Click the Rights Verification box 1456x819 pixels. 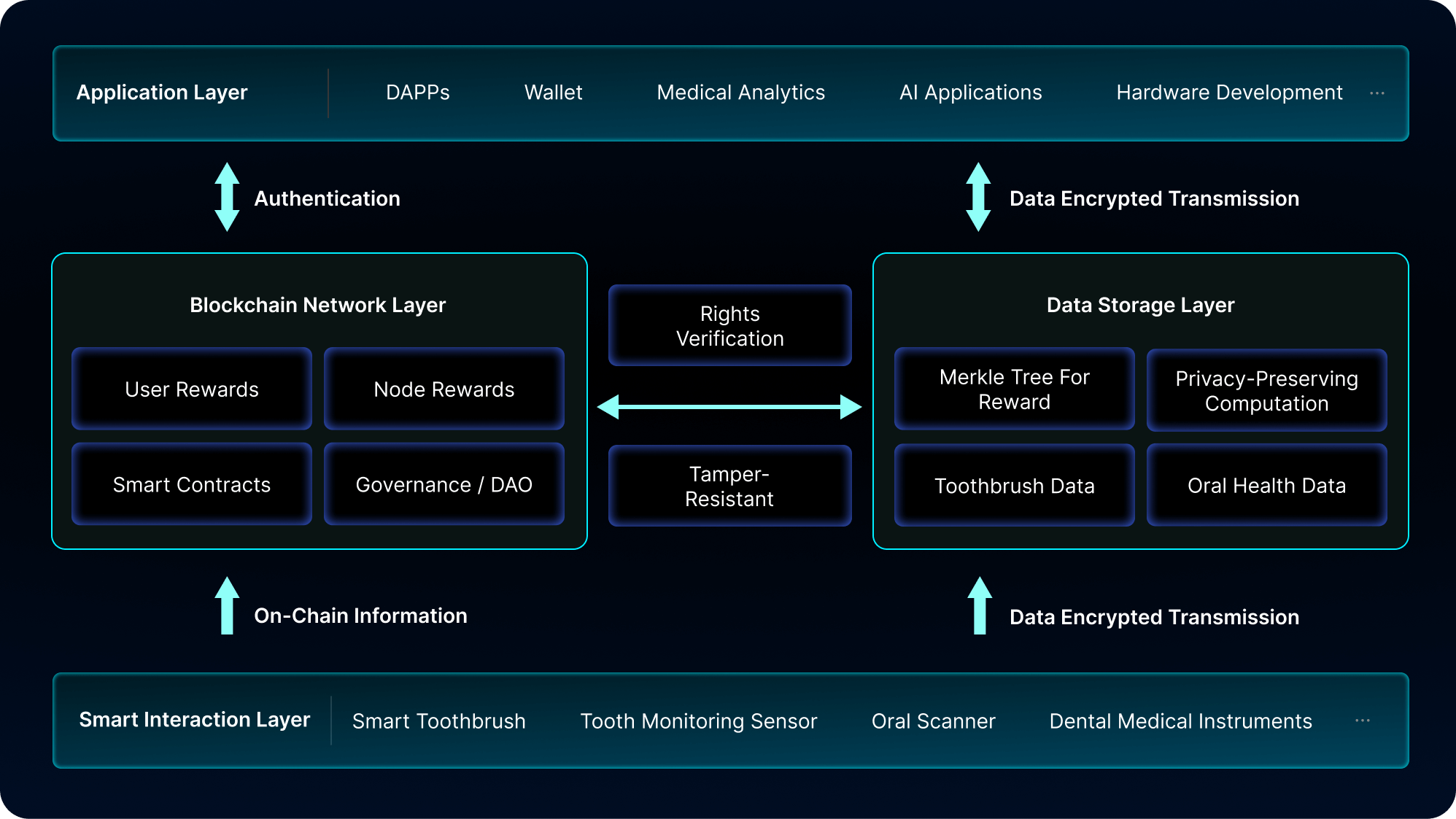[729, 326]
